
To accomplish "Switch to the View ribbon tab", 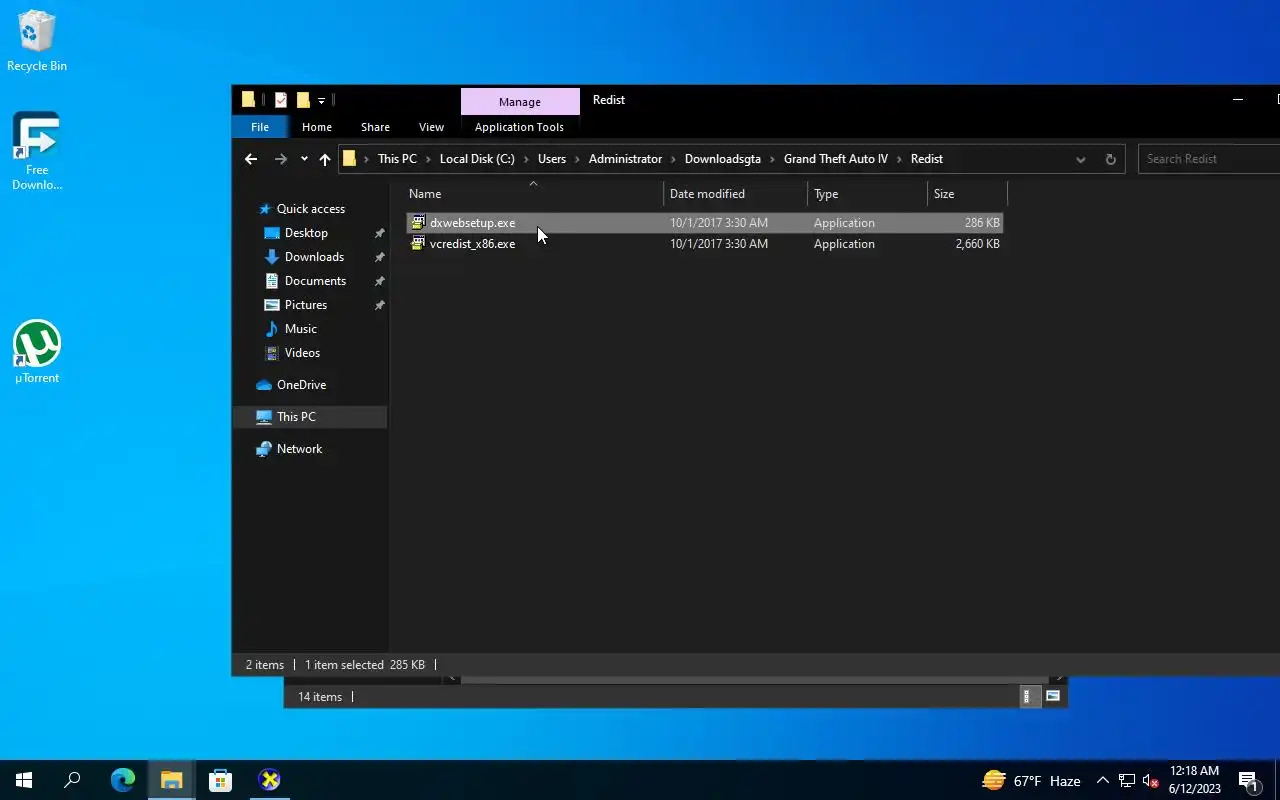I will (431, 127).
